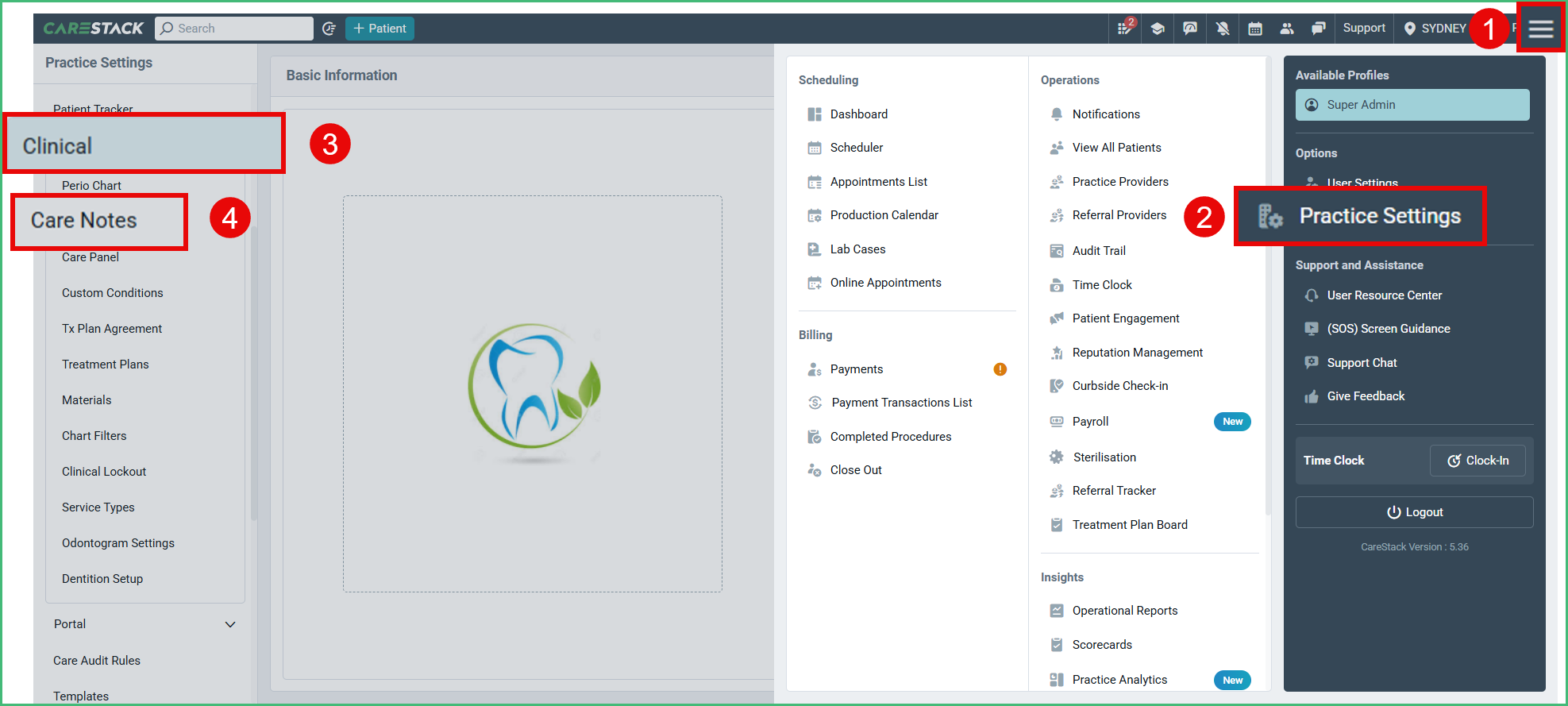Open Referral Providers menu item
1568x706 pixels.
1119,215
